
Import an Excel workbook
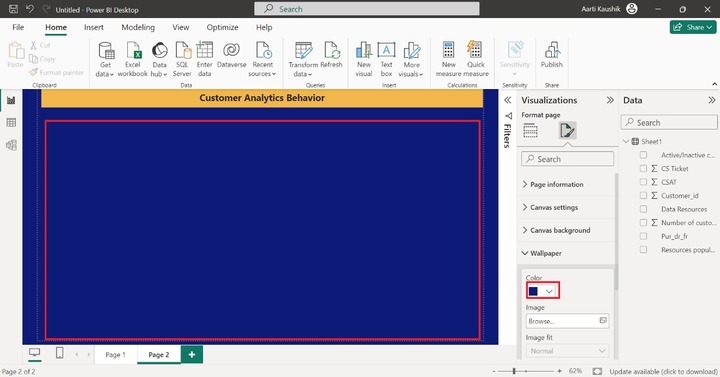click(133, 59)
